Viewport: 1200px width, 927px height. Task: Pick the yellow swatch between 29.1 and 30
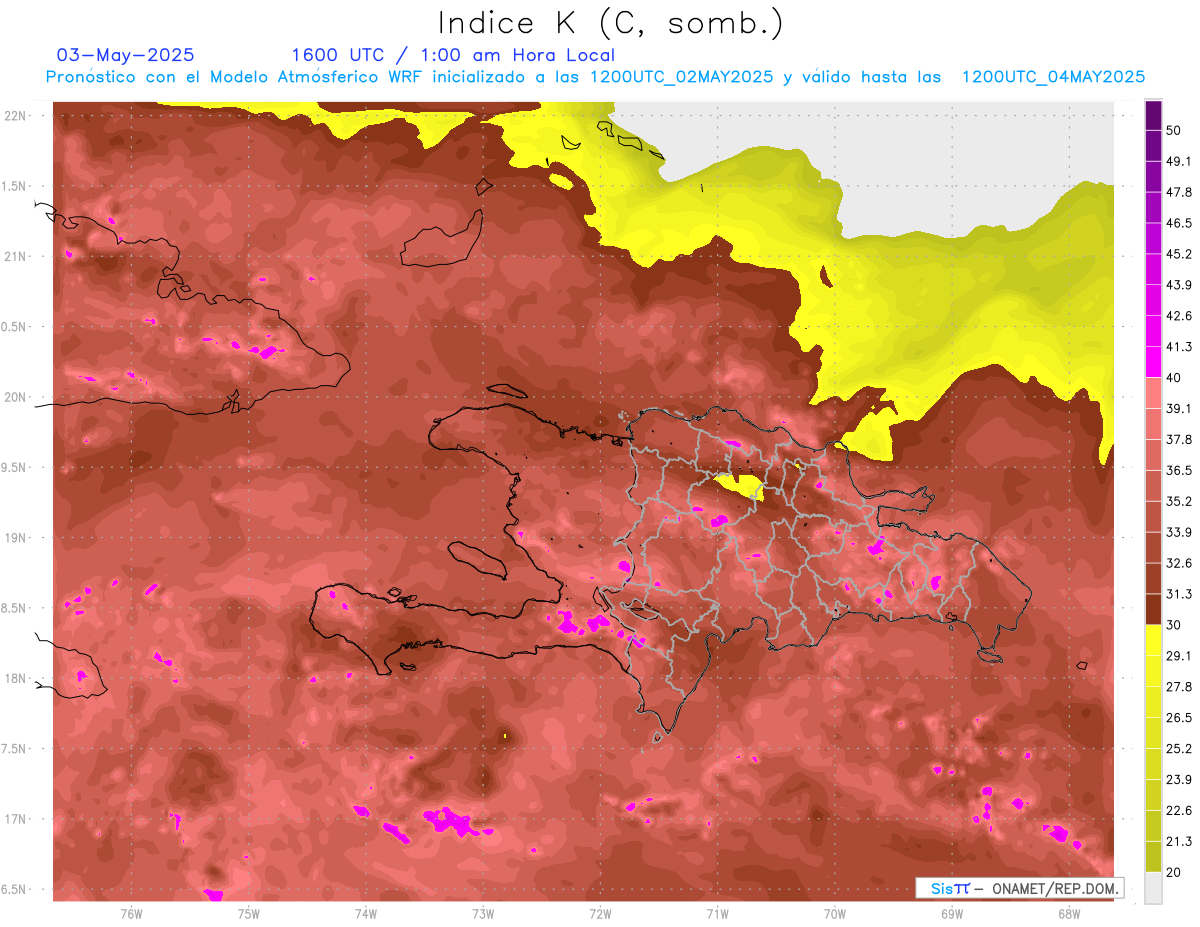click(1153, 640)
